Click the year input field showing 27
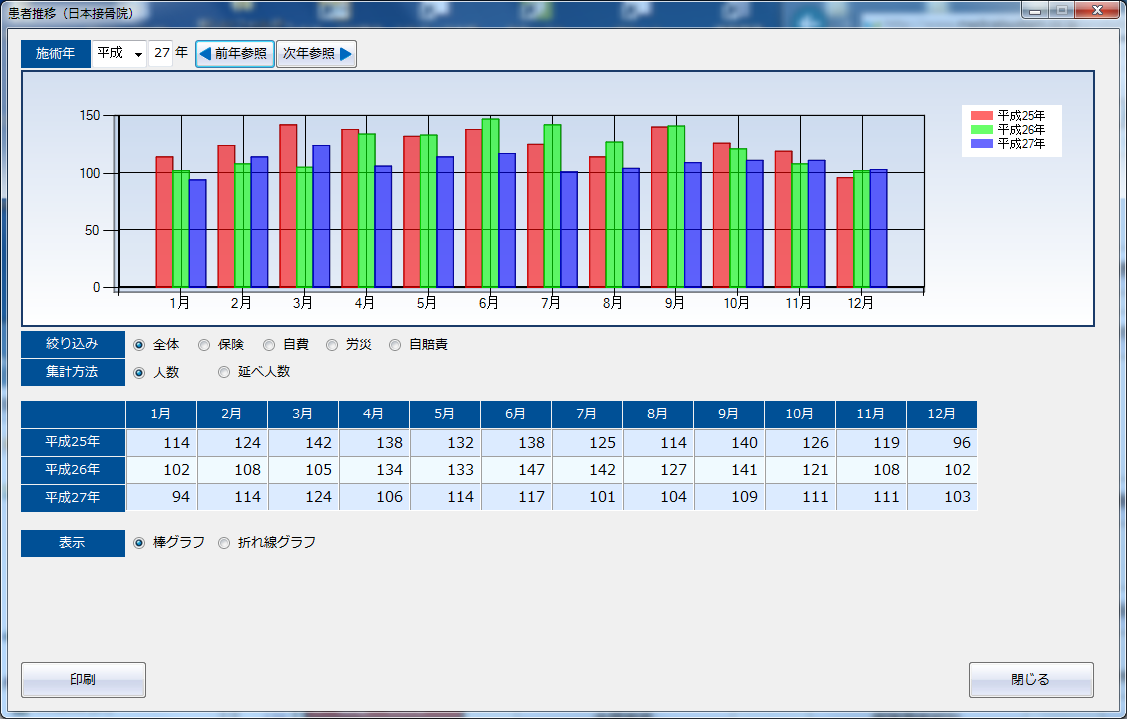Viewport: 1127px width, 719px height. tap(161, 54)
